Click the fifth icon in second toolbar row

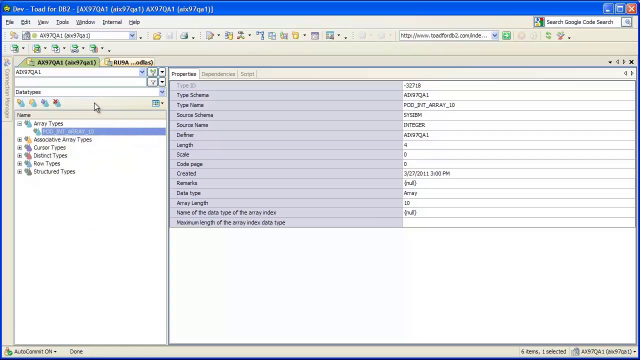tap(94, 49)
